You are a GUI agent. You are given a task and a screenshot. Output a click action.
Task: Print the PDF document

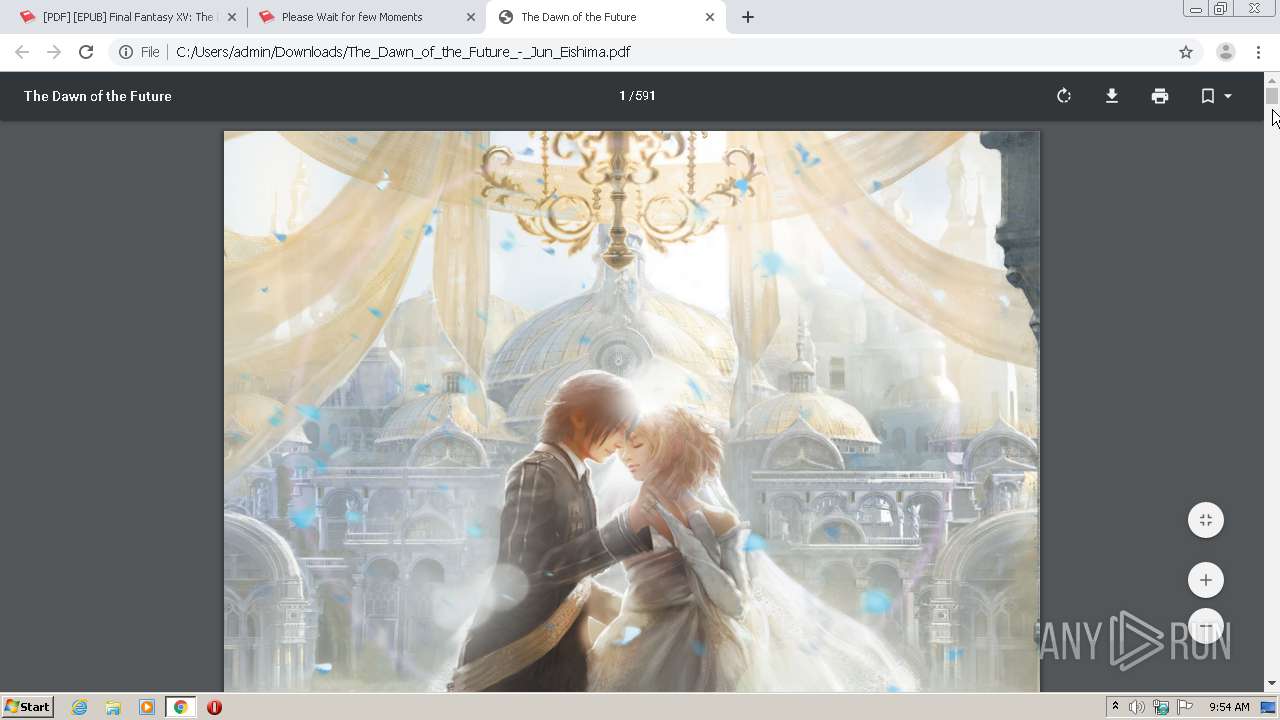(1160, 96)
